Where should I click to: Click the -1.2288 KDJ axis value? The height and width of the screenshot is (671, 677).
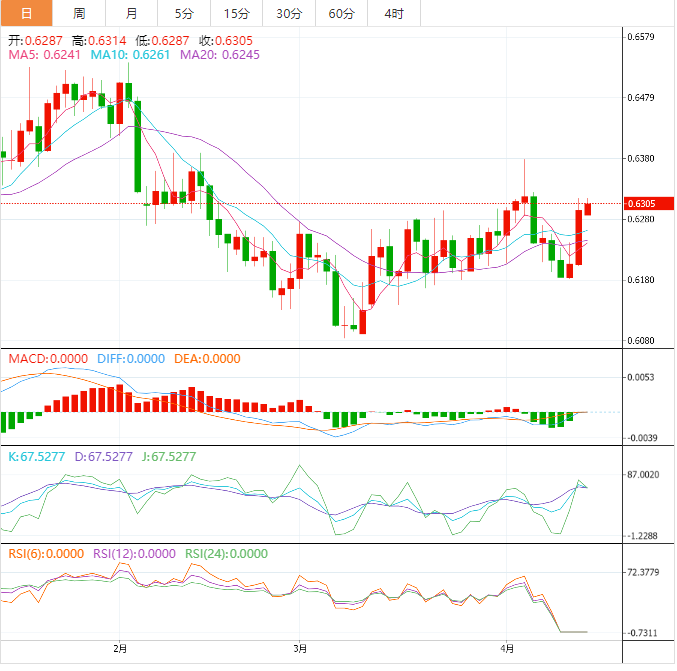[642, 536]
